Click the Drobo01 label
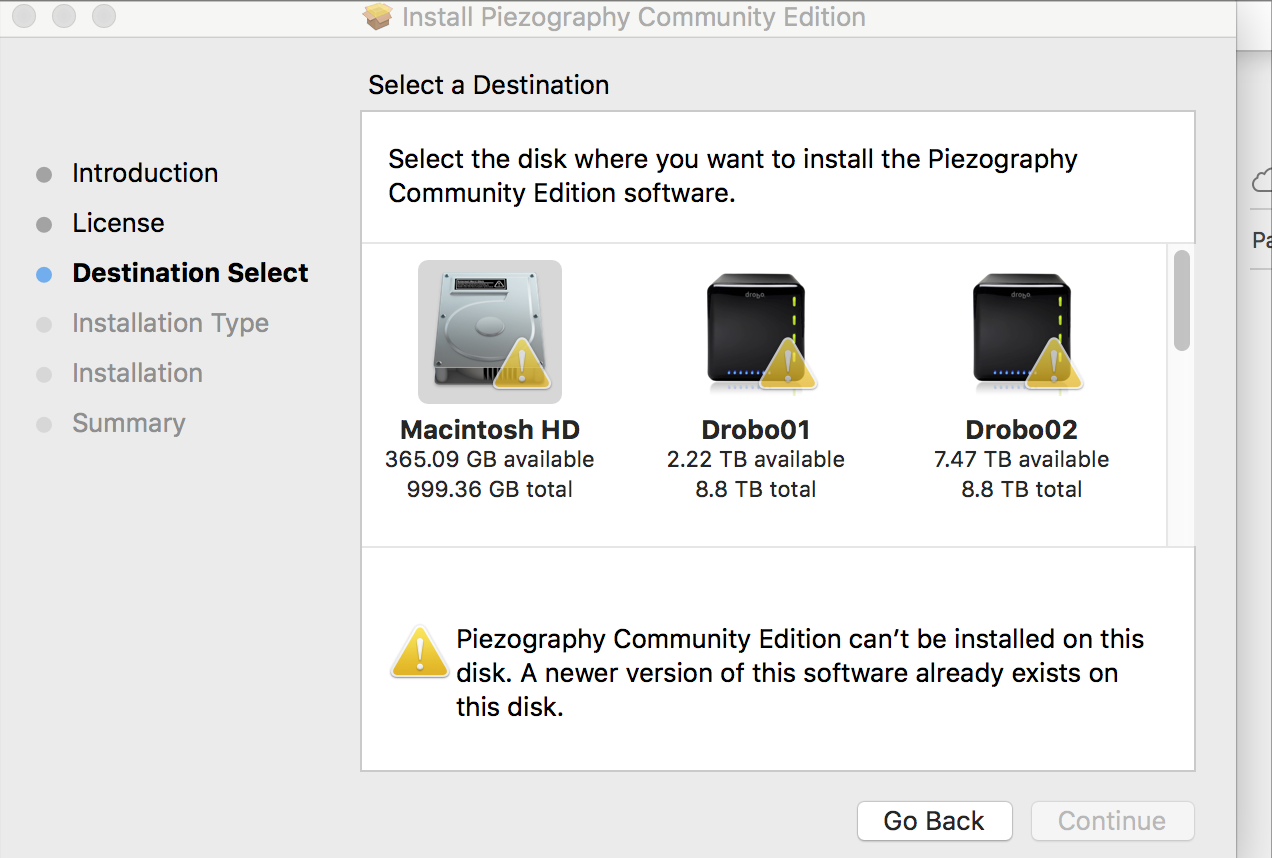Viewport: 1272px width, 858px height. [756, 430]
